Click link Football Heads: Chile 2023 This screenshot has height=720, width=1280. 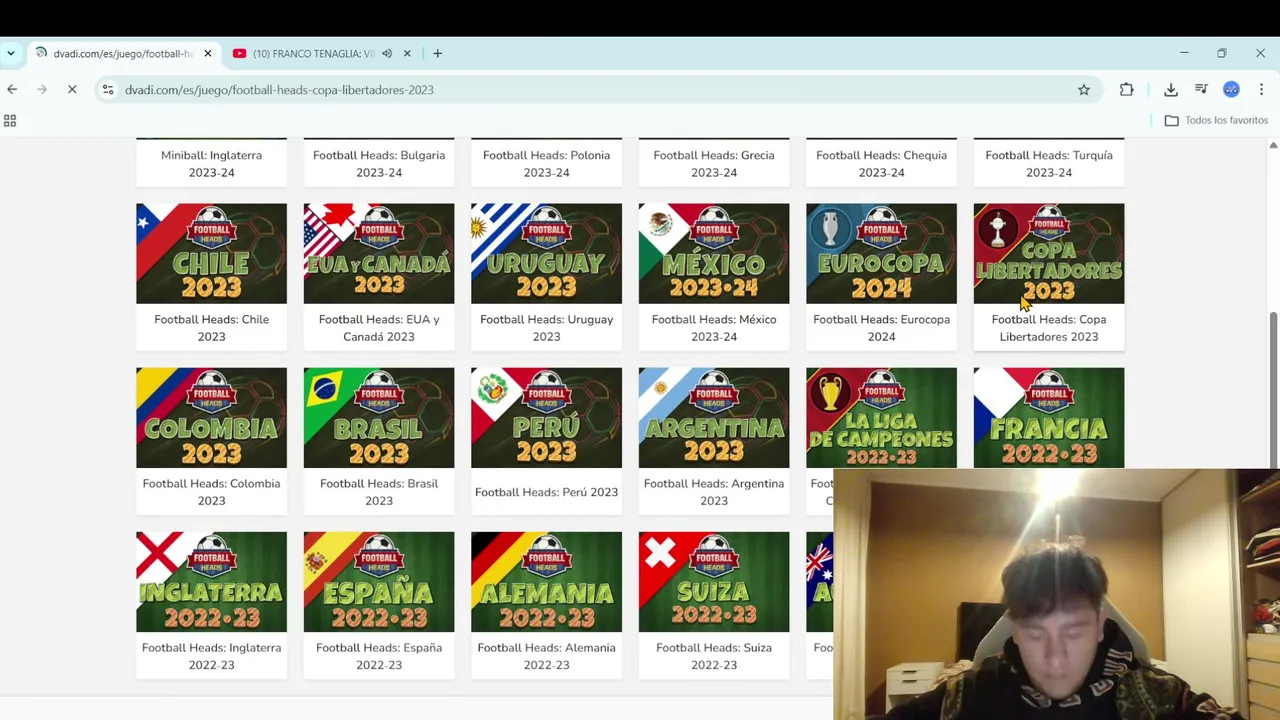coord(211,328)
